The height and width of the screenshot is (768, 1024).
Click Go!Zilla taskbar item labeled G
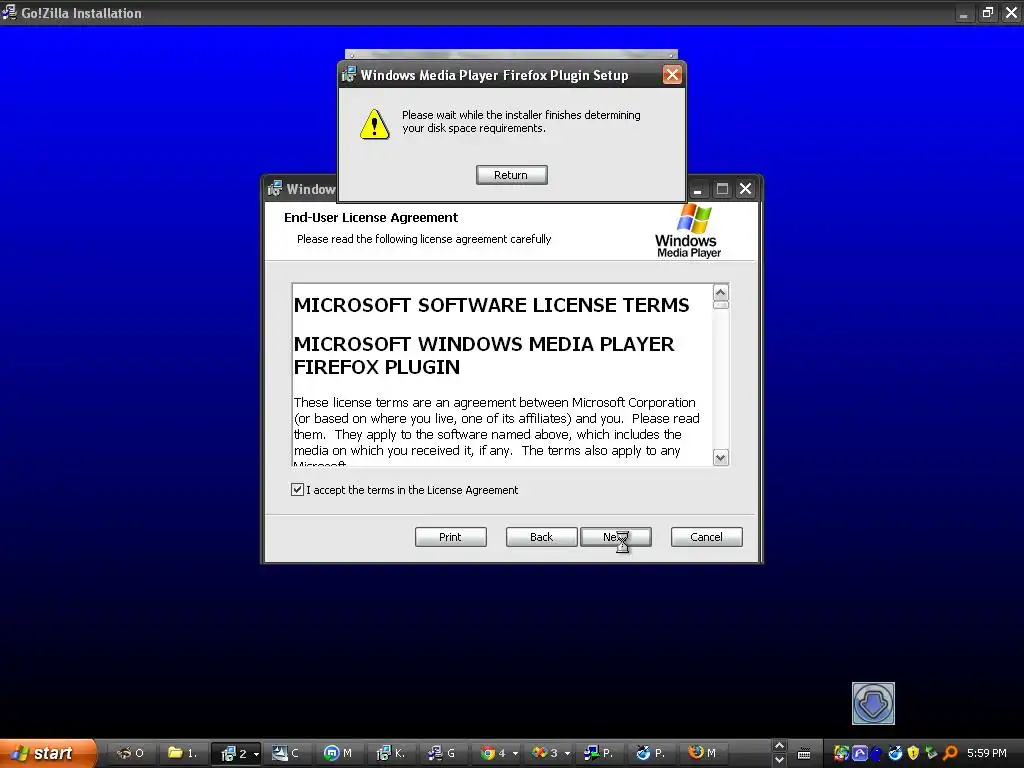click(441, 754)
